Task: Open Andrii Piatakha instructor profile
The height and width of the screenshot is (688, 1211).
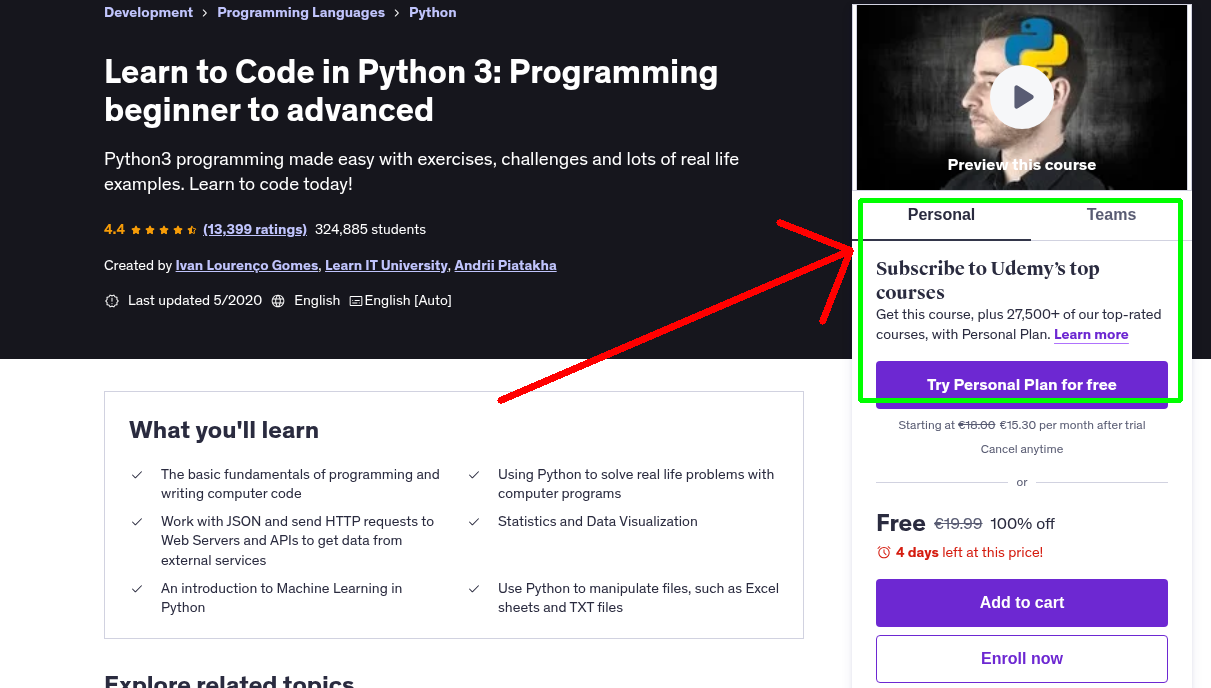Action: tap(505, 265)
